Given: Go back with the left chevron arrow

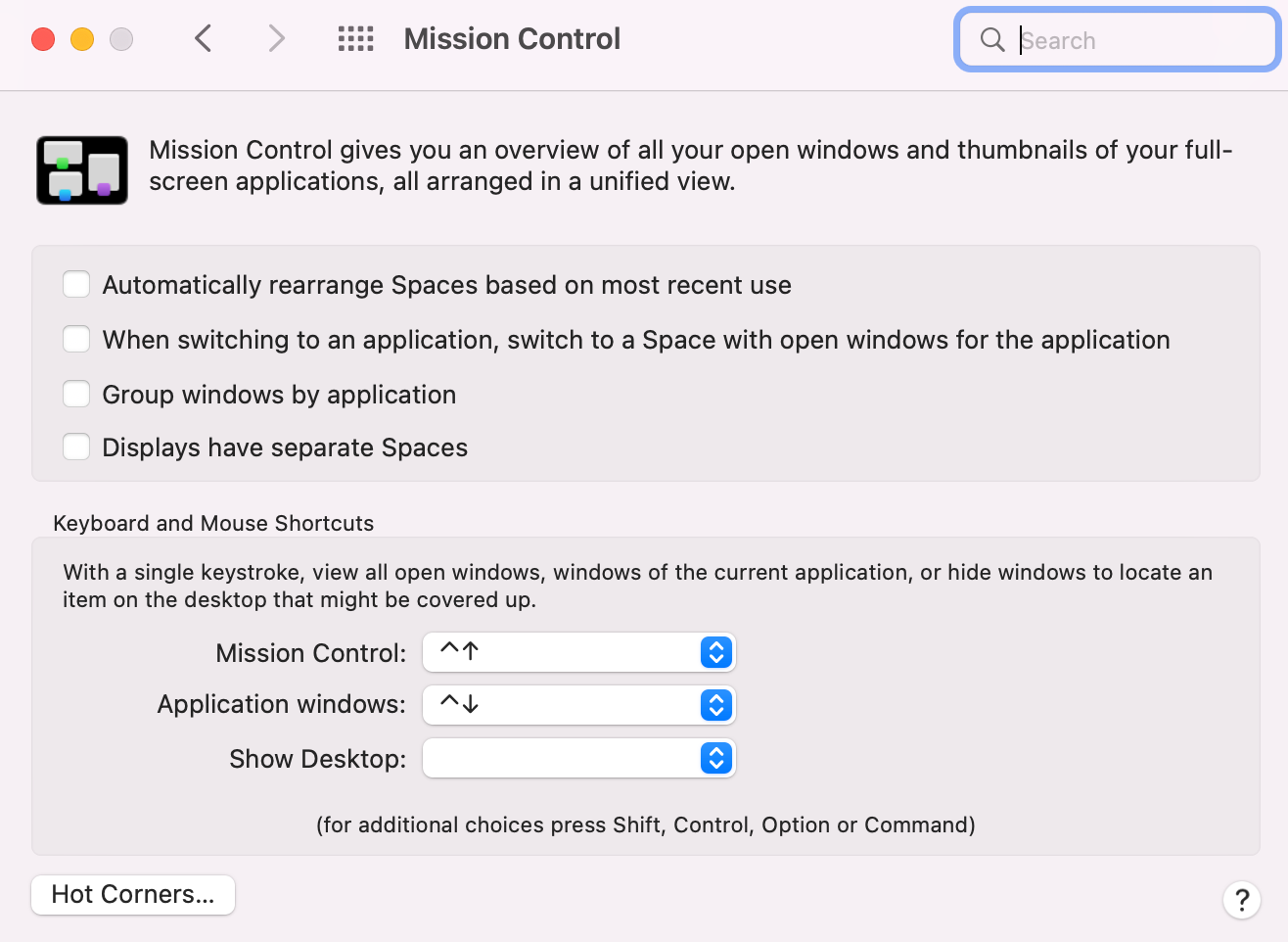Looking at the screenshot, I should [204, 39].
